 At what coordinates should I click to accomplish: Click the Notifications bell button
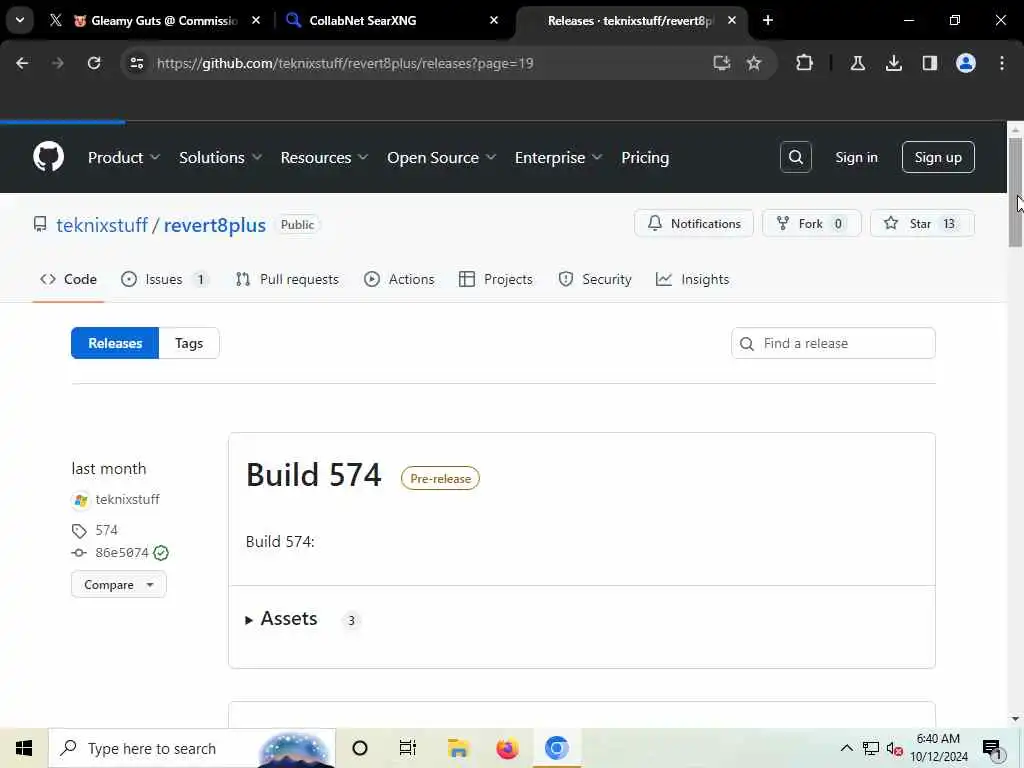(694, 223)
